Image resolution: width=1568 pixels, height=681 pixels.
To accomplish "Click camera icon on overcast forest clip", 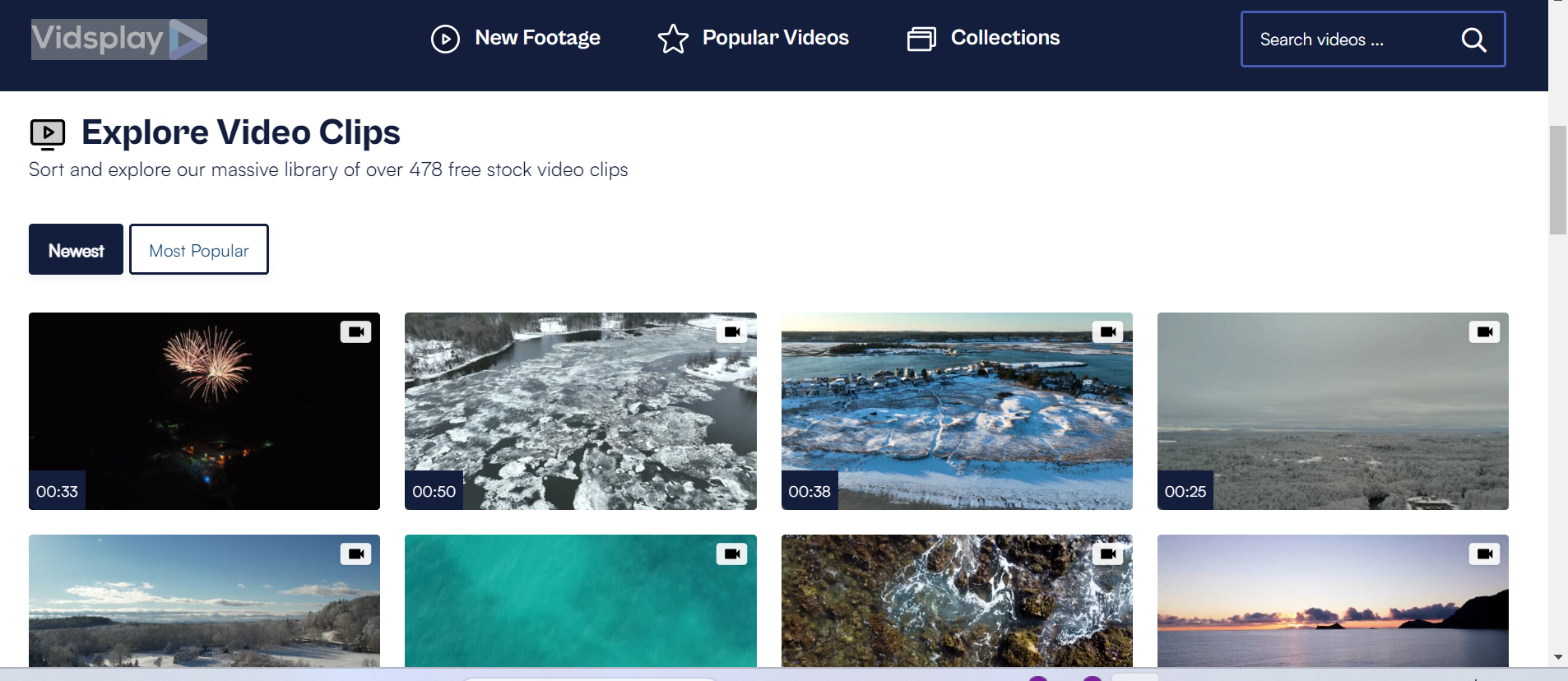I will [x=1484, y=331].
